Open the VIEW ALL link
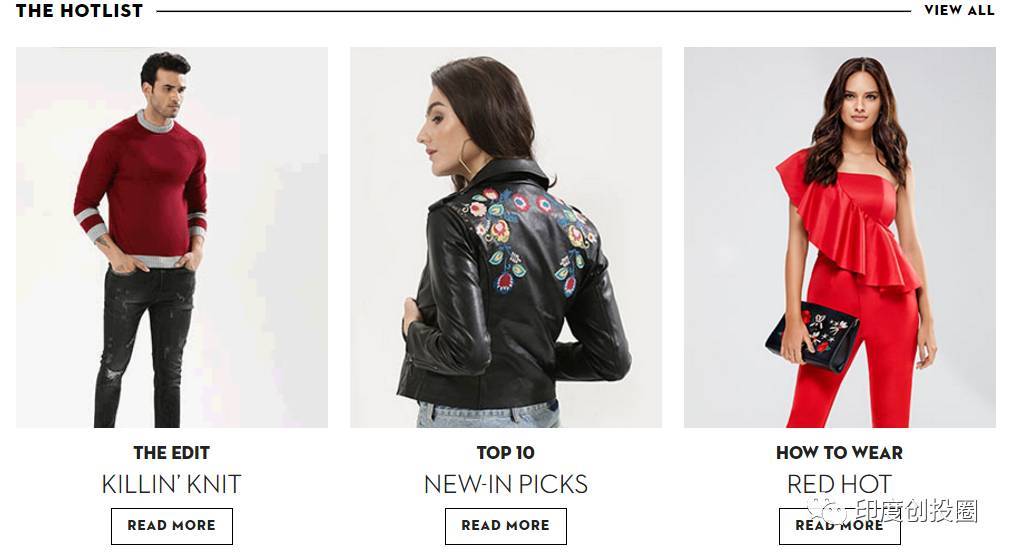This screenshot has width=1011, height=555. click(x=959, y=10)
